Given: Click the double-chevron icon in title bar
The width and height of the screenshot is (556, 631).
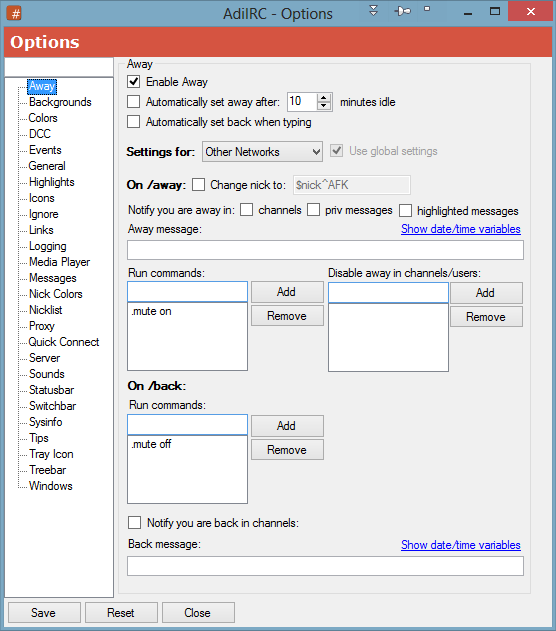Looking at the screenshot, I should (x=373, y=11).
